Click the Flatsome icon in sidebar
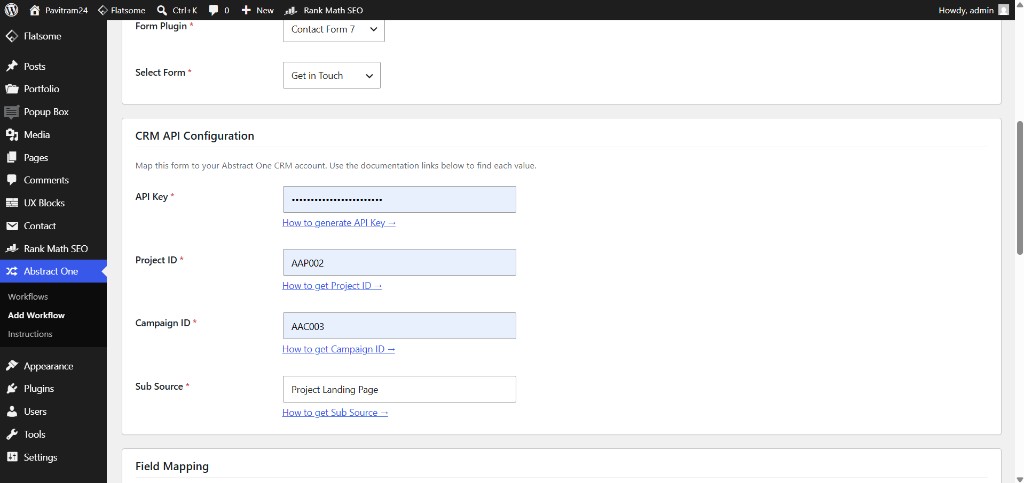Image resolution: width=1024 pixels, height=483 pixels. tap(12, 37)
